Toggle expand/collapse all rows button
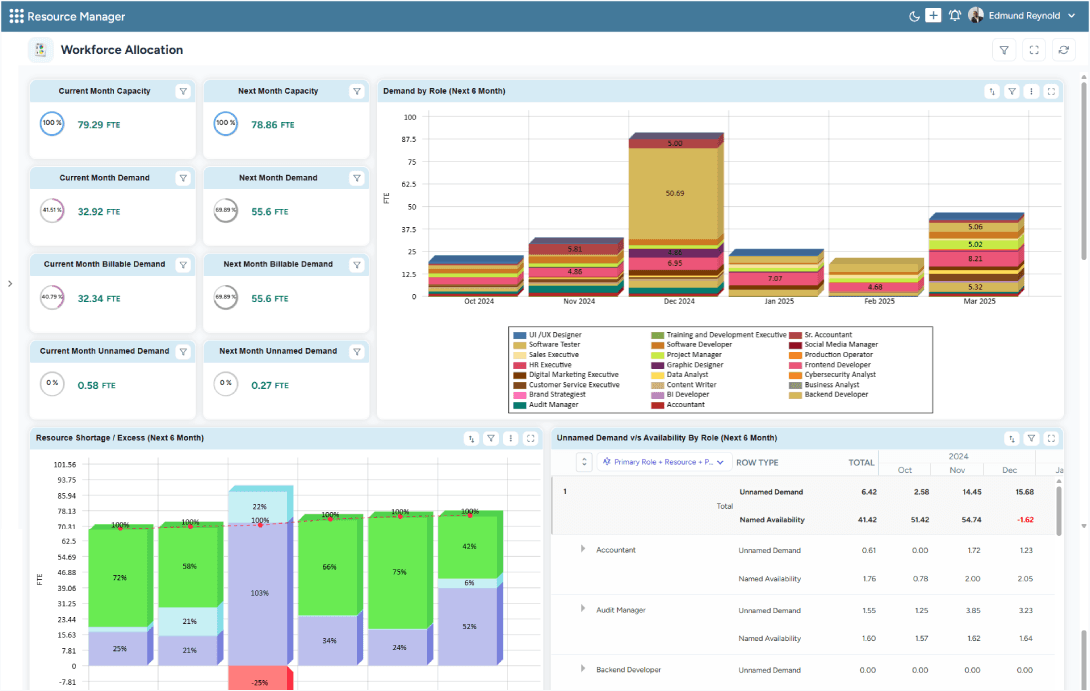 coord(584,462)
